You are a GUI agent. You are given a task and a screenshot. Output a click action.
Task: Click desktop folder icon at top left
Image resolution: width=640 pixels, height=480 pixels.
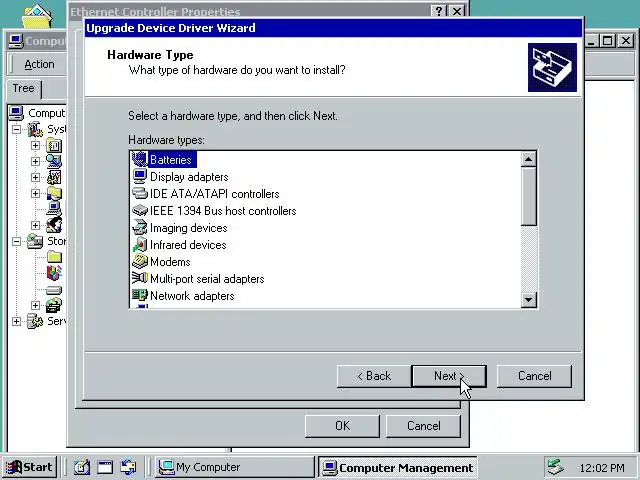[37, 16]
